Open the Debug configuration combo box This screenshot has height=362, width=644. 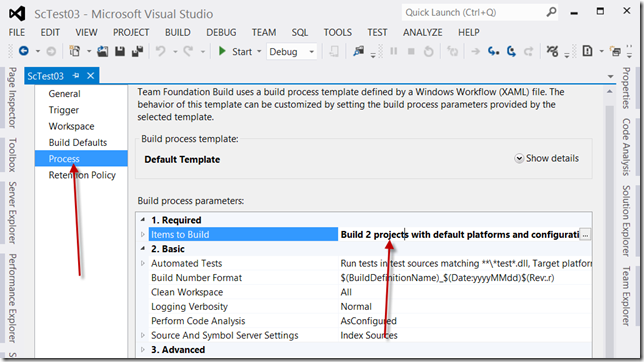[292, 52]
